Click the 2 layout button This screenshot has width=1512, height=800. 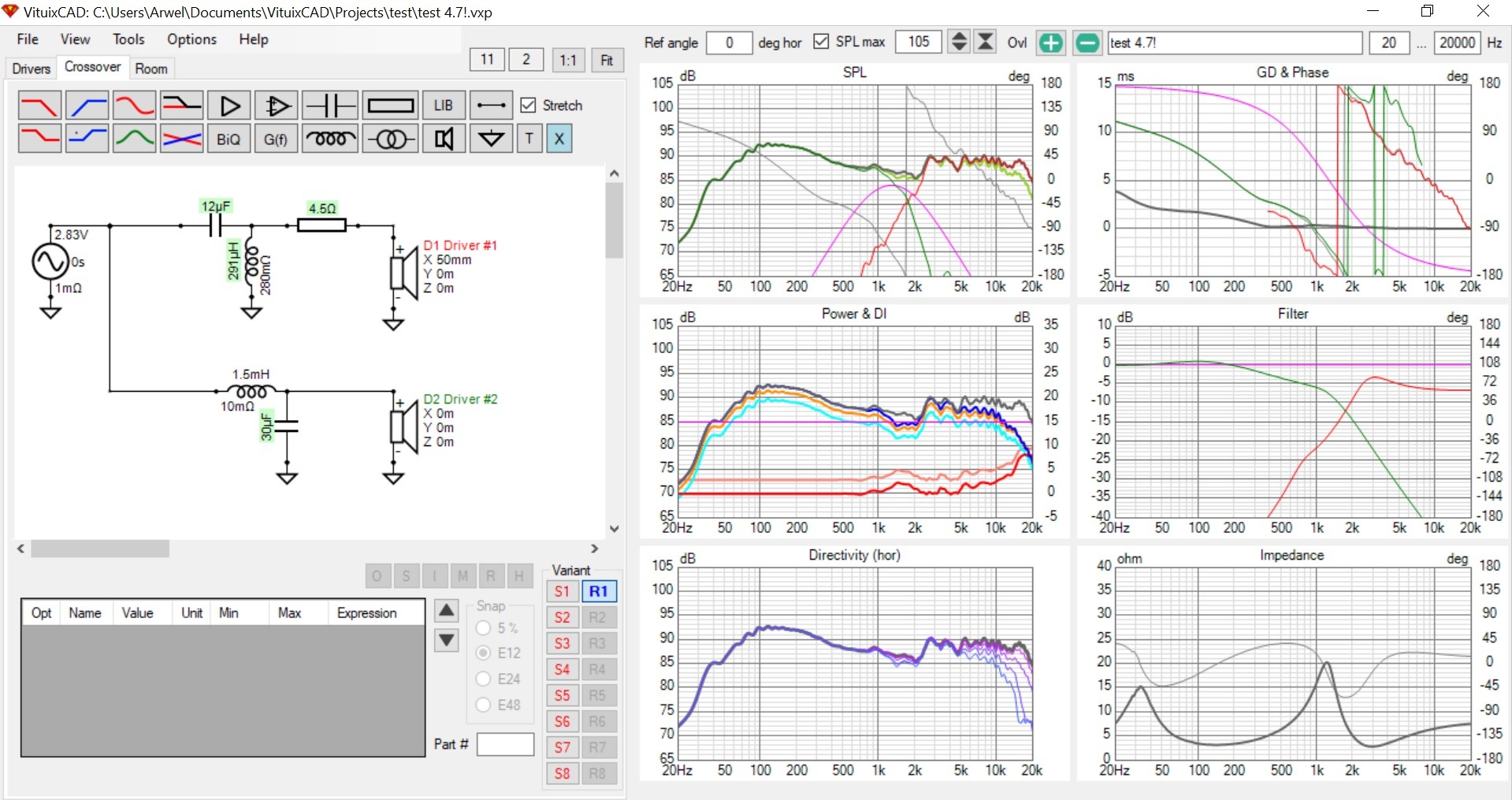click(526, 60)
